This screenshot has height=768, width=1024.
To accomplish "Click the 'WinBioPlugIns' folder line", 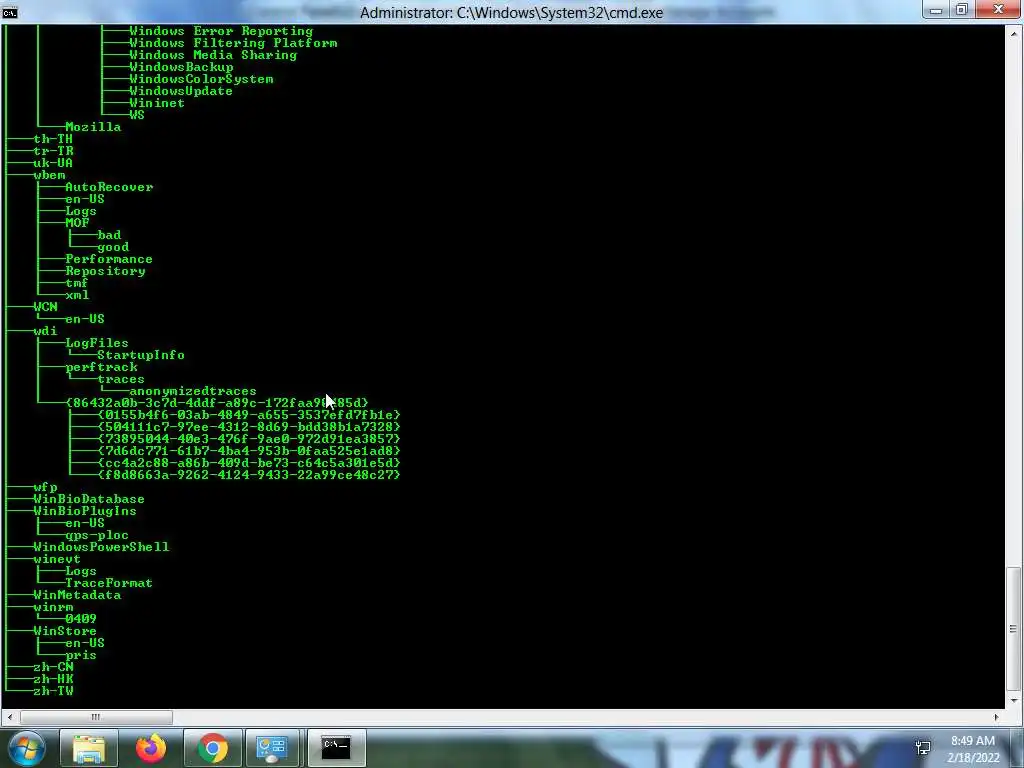I will click(x=85, y=511).
